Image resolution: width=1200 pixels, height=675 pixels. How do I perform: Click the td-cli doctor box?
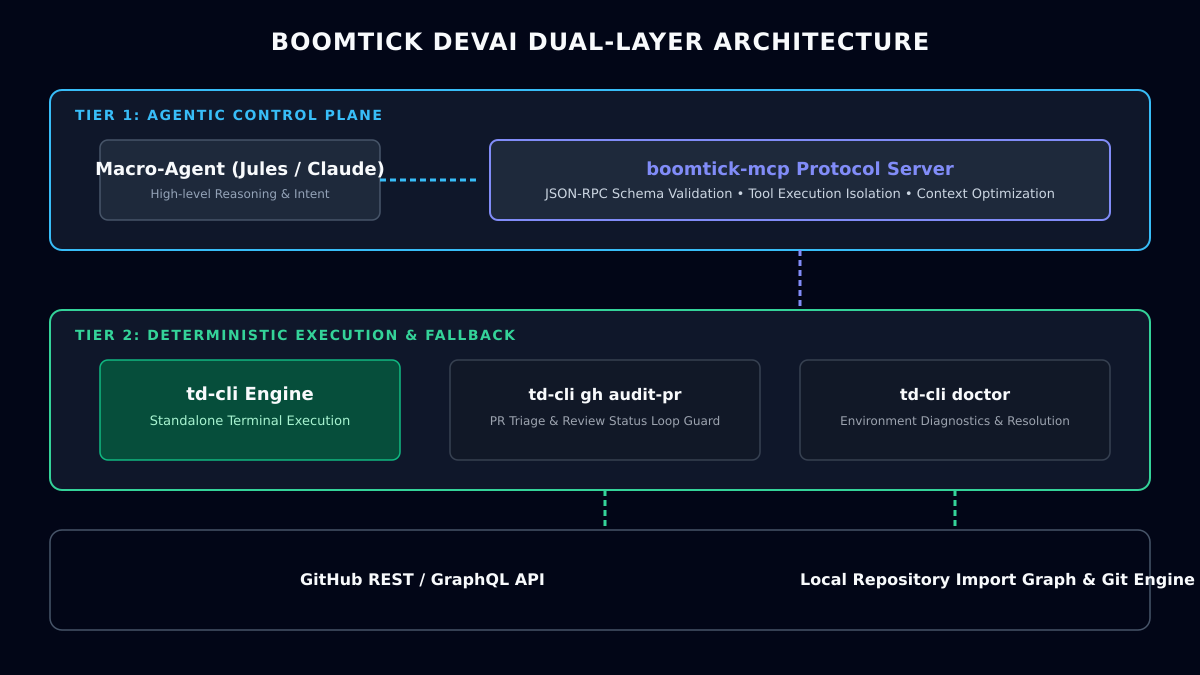(x=955, y=410)
